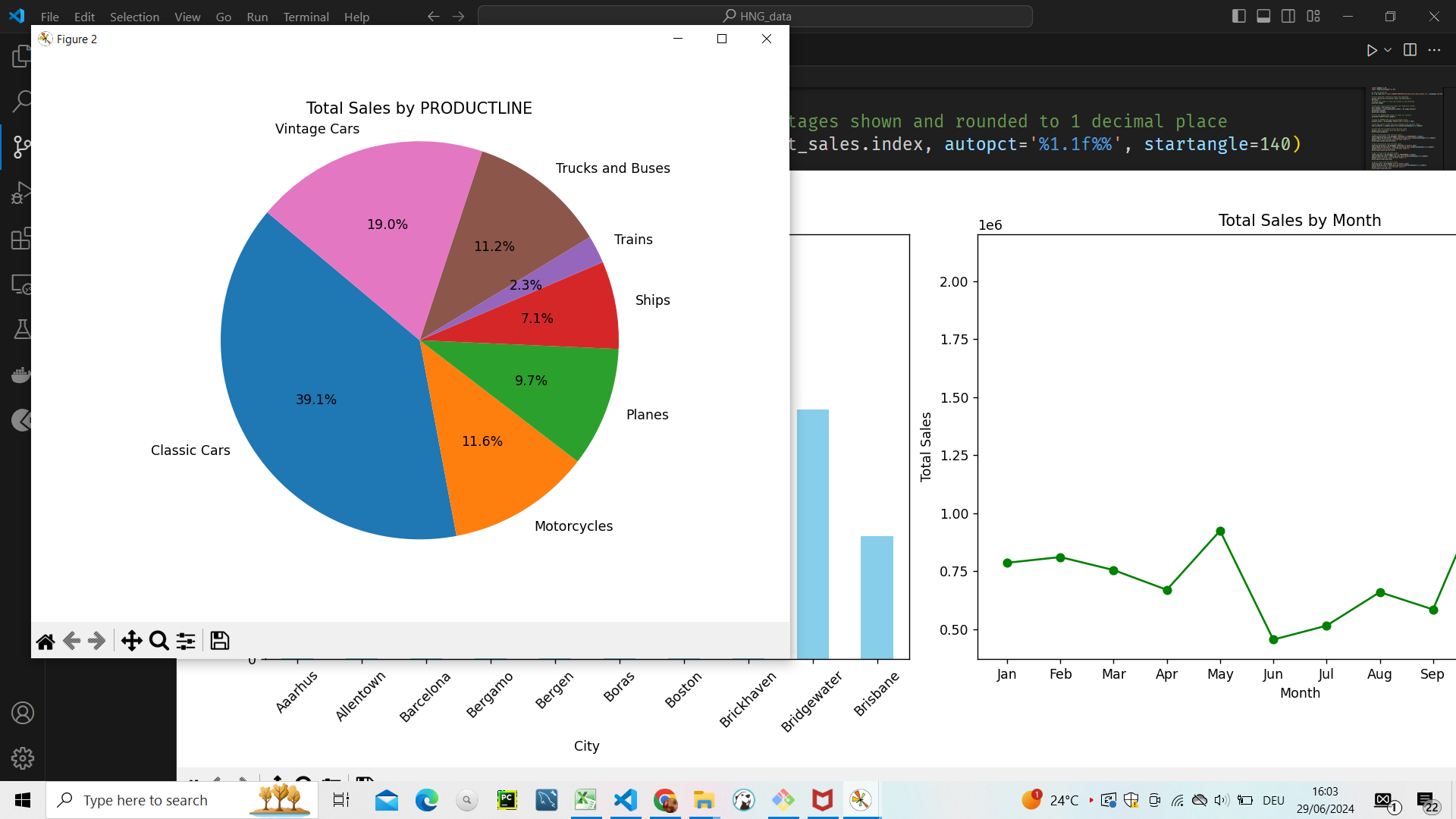Open the editor More Actions ellipsis

click(x=1434, y=50)
